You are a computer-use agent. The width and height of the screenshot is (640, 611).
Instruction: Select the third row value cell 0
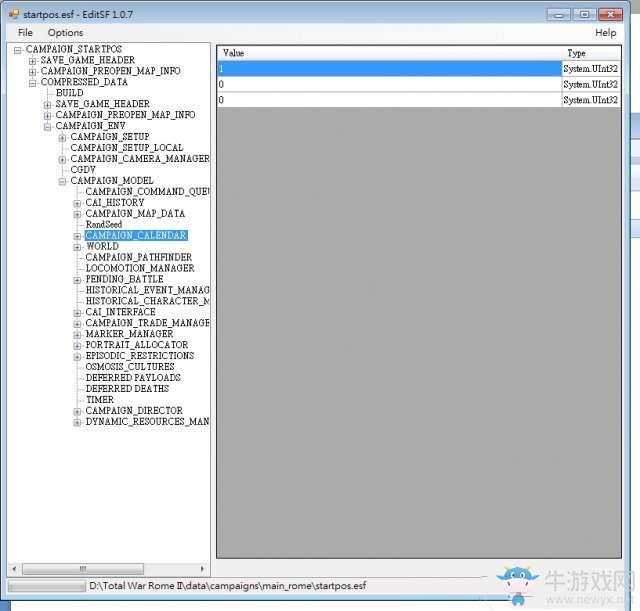coord(390,100)
